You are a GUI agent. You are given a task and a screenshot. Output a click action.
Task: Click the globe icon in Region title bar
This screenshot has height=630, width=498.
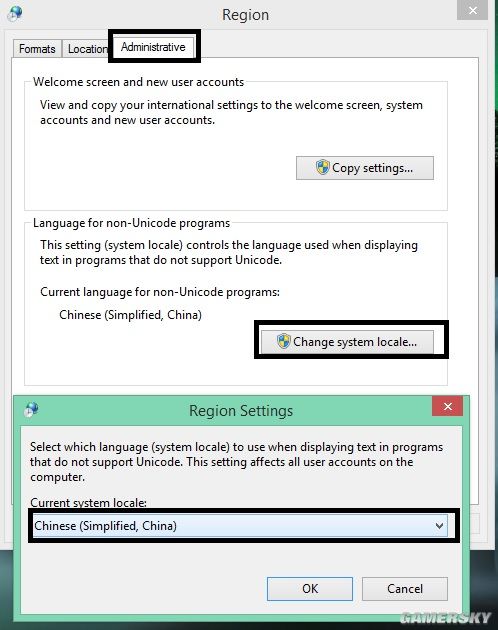coord(15,13)
